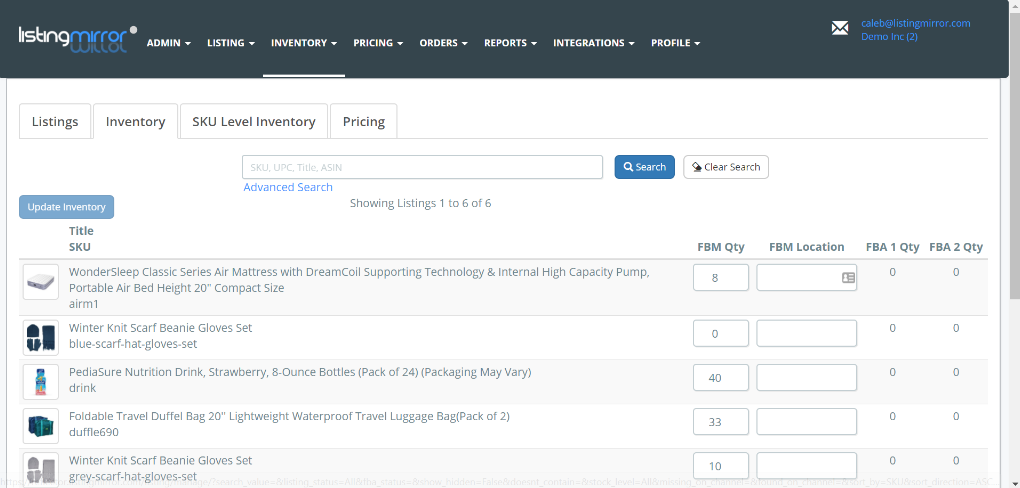Screen dimensions: 1020x488
Task: Click the Clear Search button
Action: (x=726, y=167)
